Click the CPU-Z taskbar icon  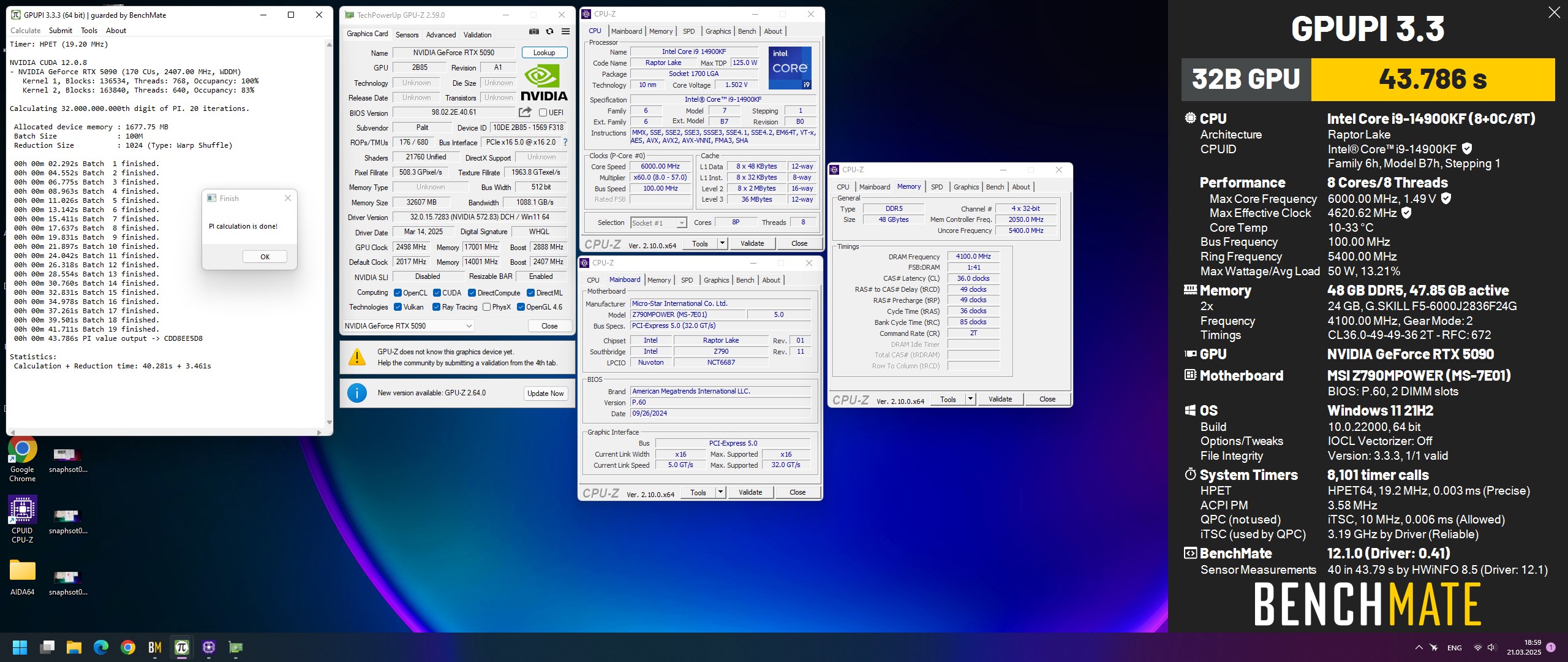pyautogui.click(x=209, y=647)
